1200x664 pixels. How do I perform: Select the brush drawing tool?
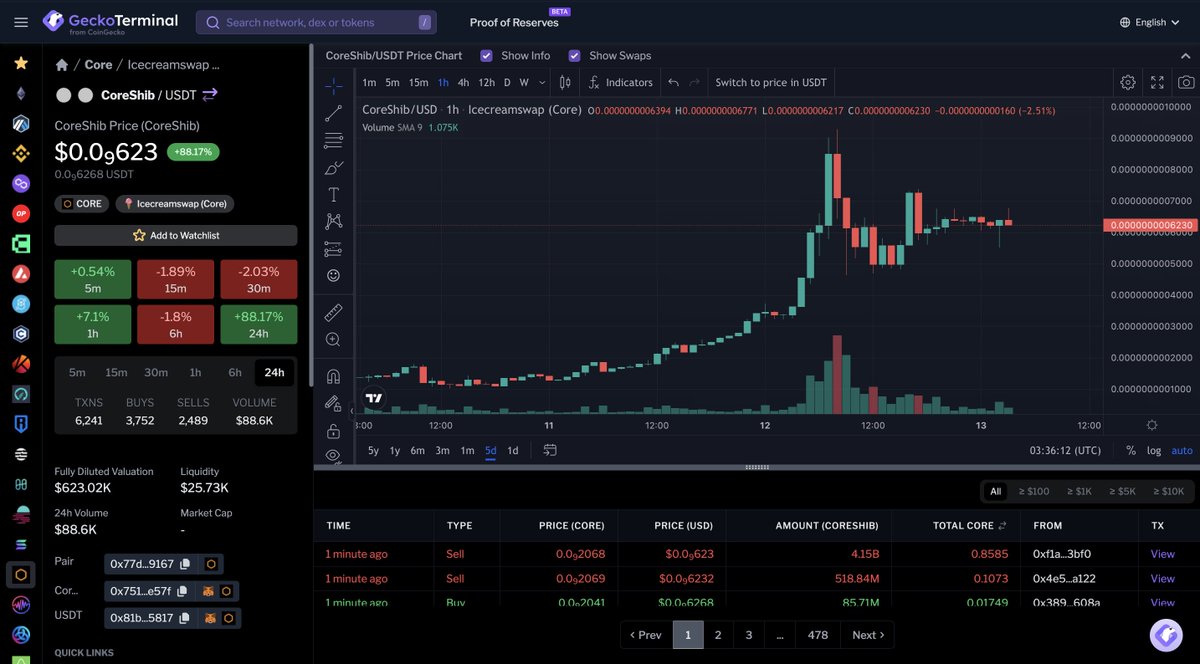pyautogui.click(x=333, y=167)
